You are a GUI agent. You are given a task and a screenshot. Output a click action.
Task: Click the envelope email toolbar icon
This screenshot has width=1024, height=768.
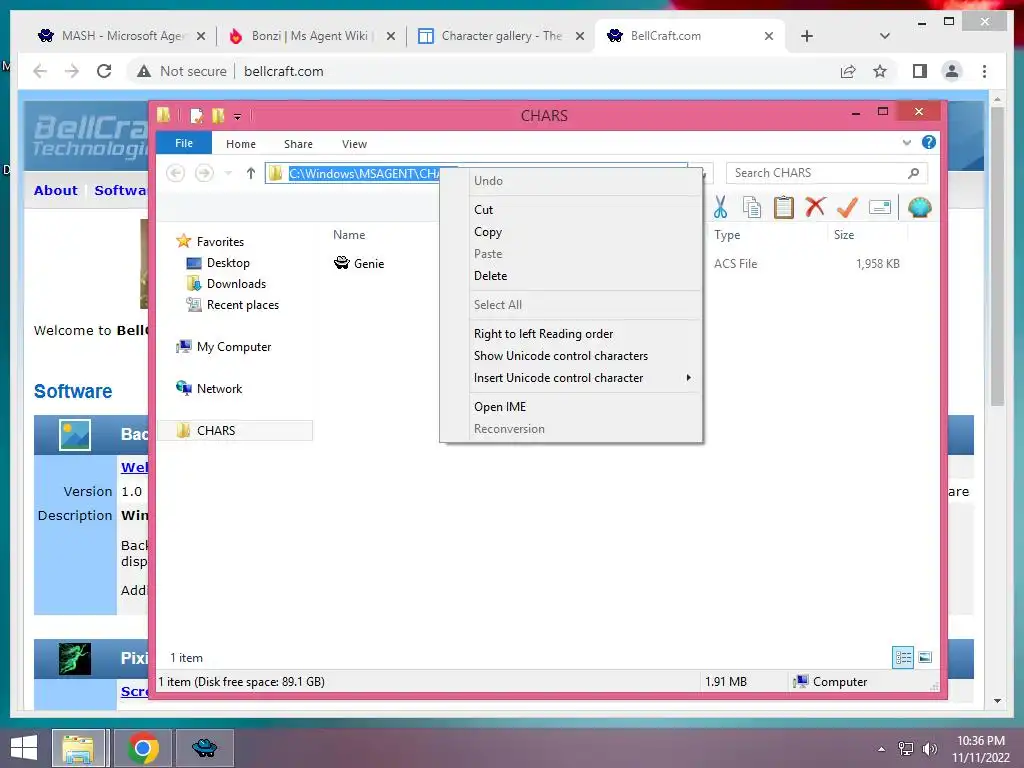pos(880,207)
